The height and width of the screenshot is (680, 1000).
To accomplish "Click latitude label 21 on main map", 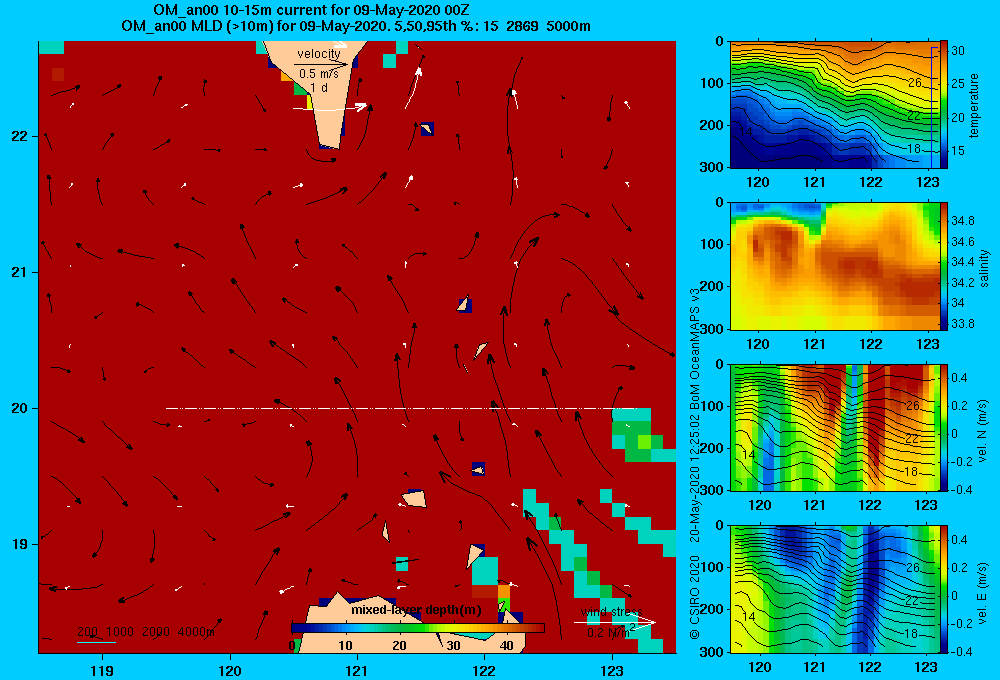I will point(20,272).
